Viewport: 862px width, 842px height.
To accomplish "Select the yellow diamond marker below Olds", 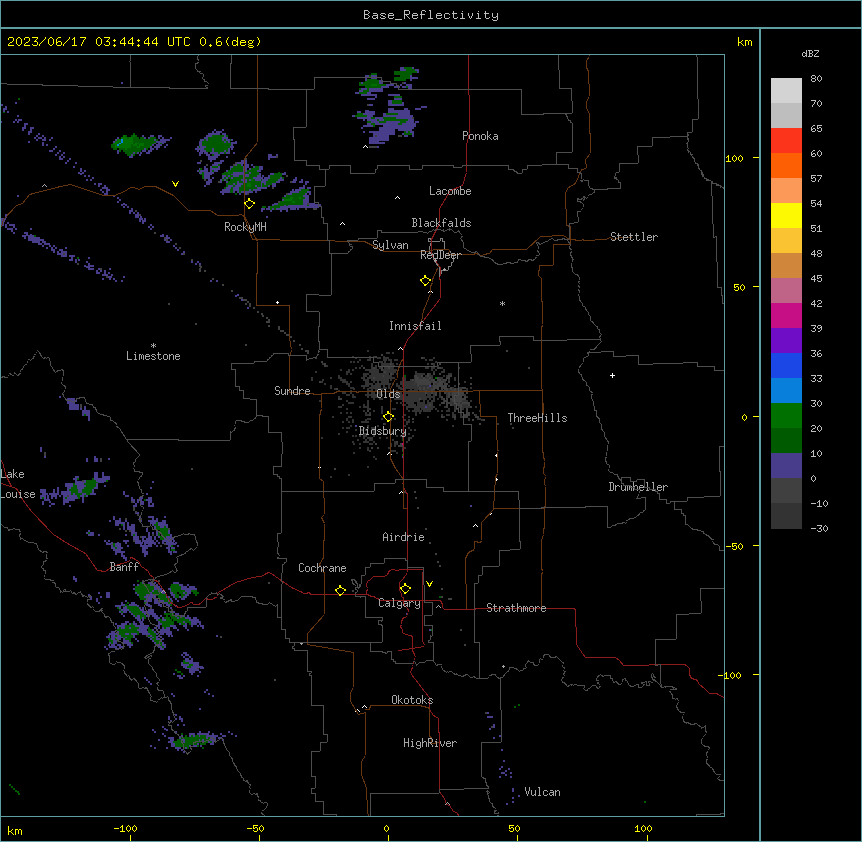I will 388,417.
